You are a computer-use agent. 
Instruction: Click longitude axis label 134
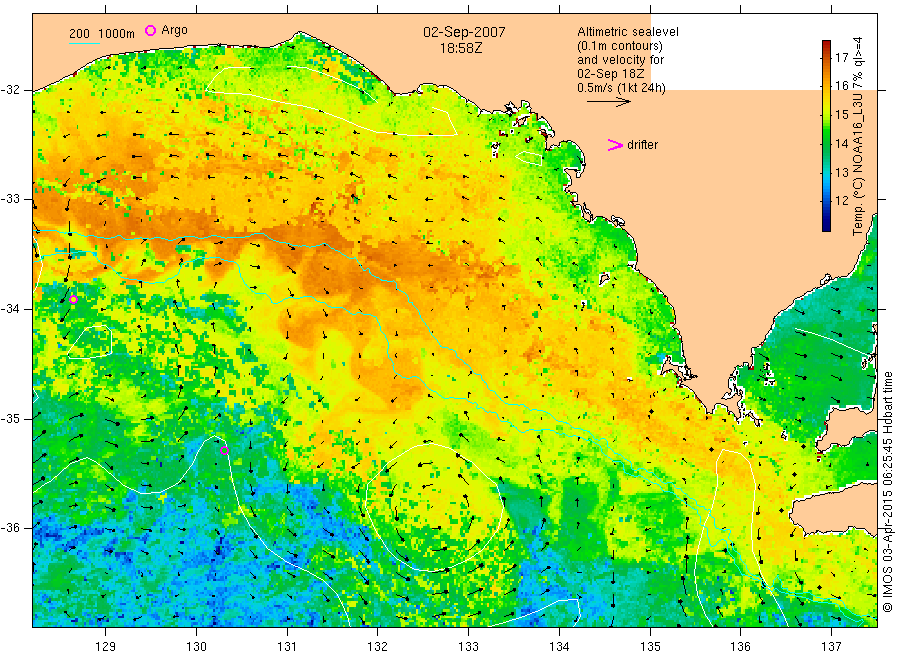pyautogui.click(x=559, y=646)
